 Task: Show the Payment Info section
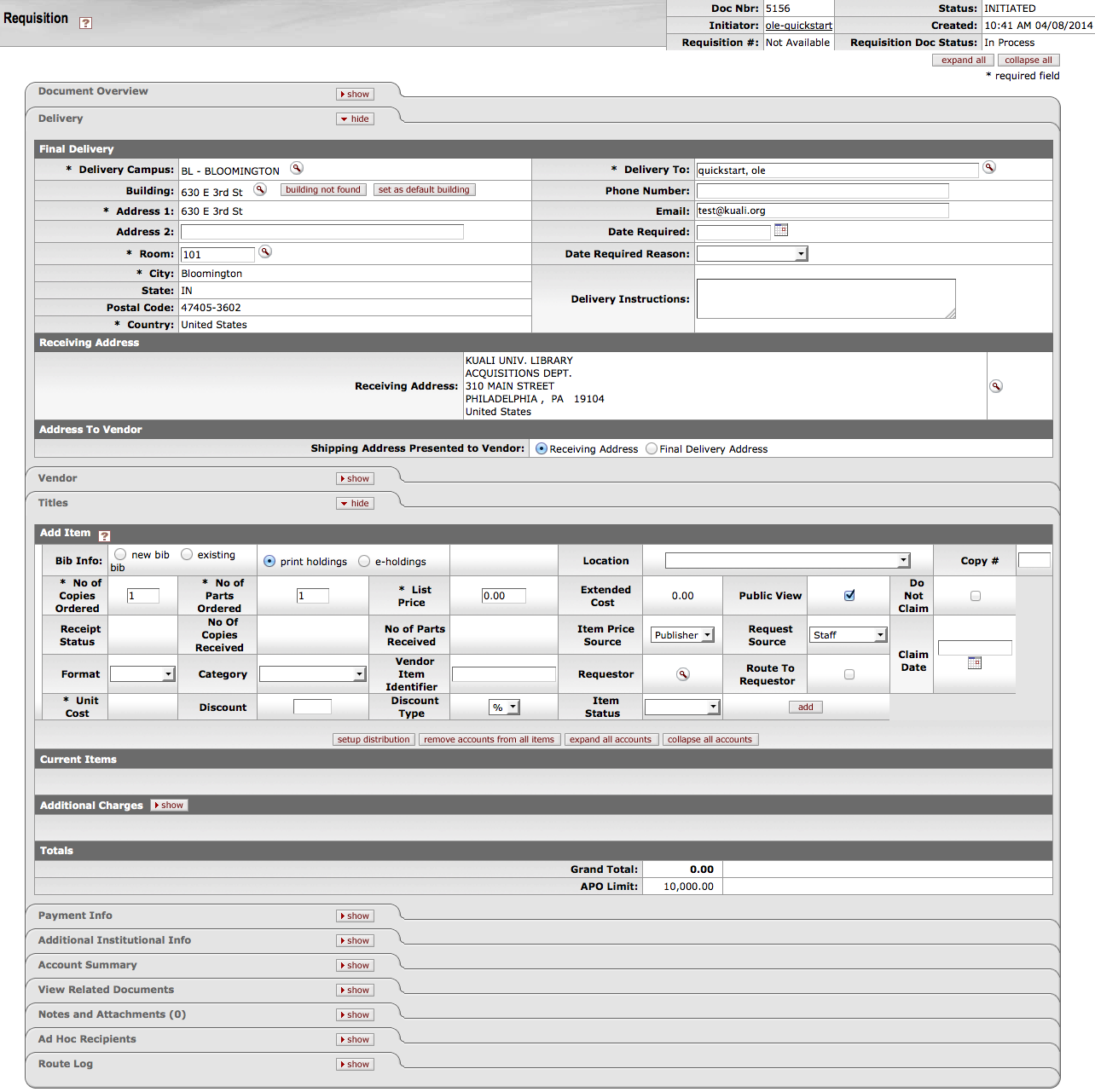click(x=355, y=916)
